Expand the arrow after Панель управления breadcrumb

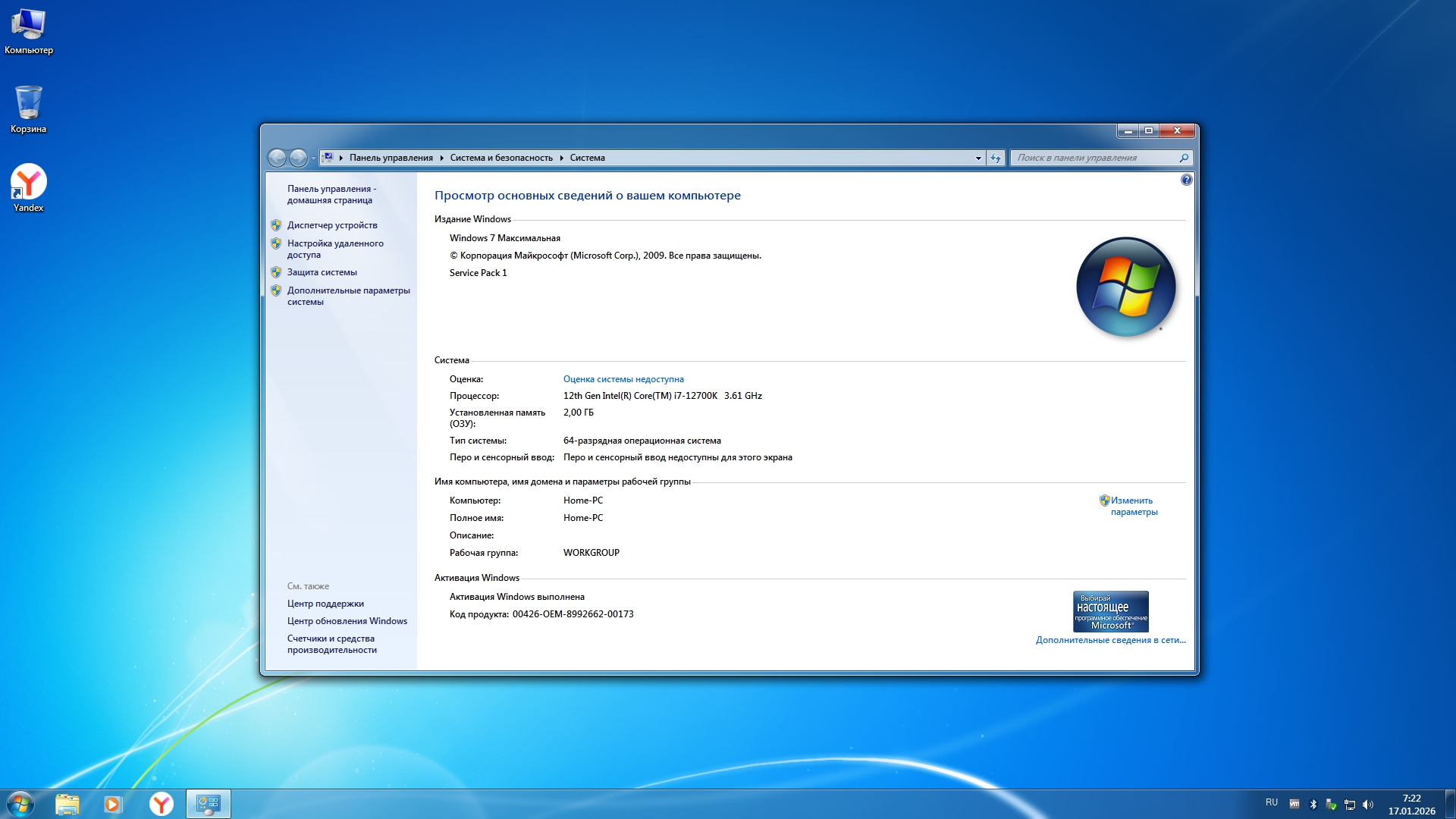(441, 158)
